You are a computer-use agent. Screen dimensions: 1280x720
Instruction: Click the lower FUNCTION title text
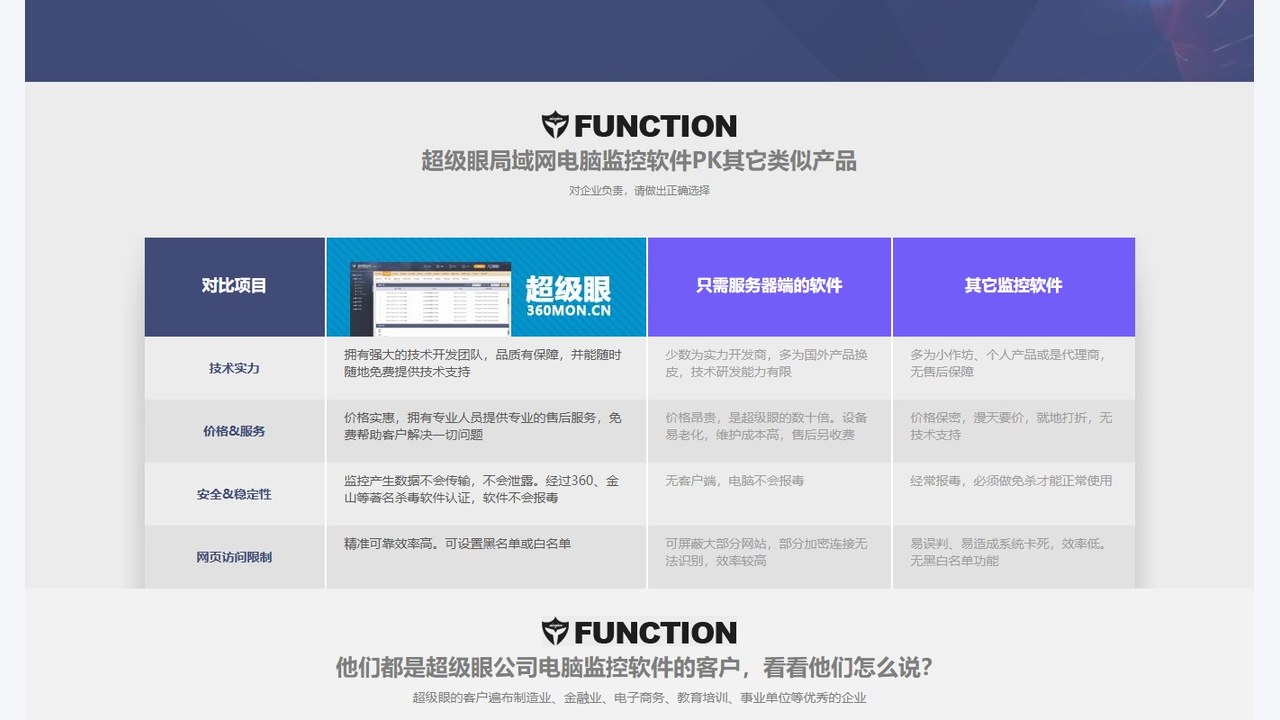655,633
